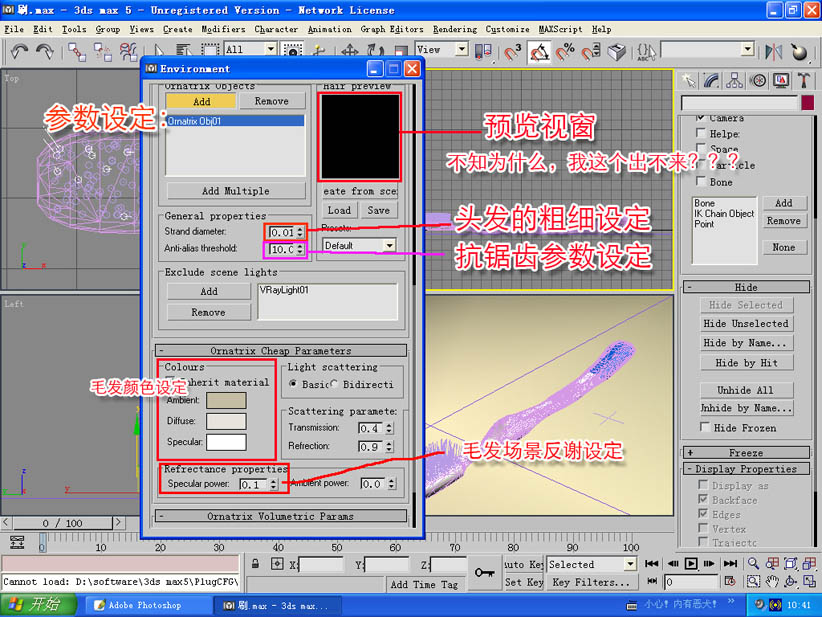
Task: Select the Link tool icon
Action: [x=77, y=51]
